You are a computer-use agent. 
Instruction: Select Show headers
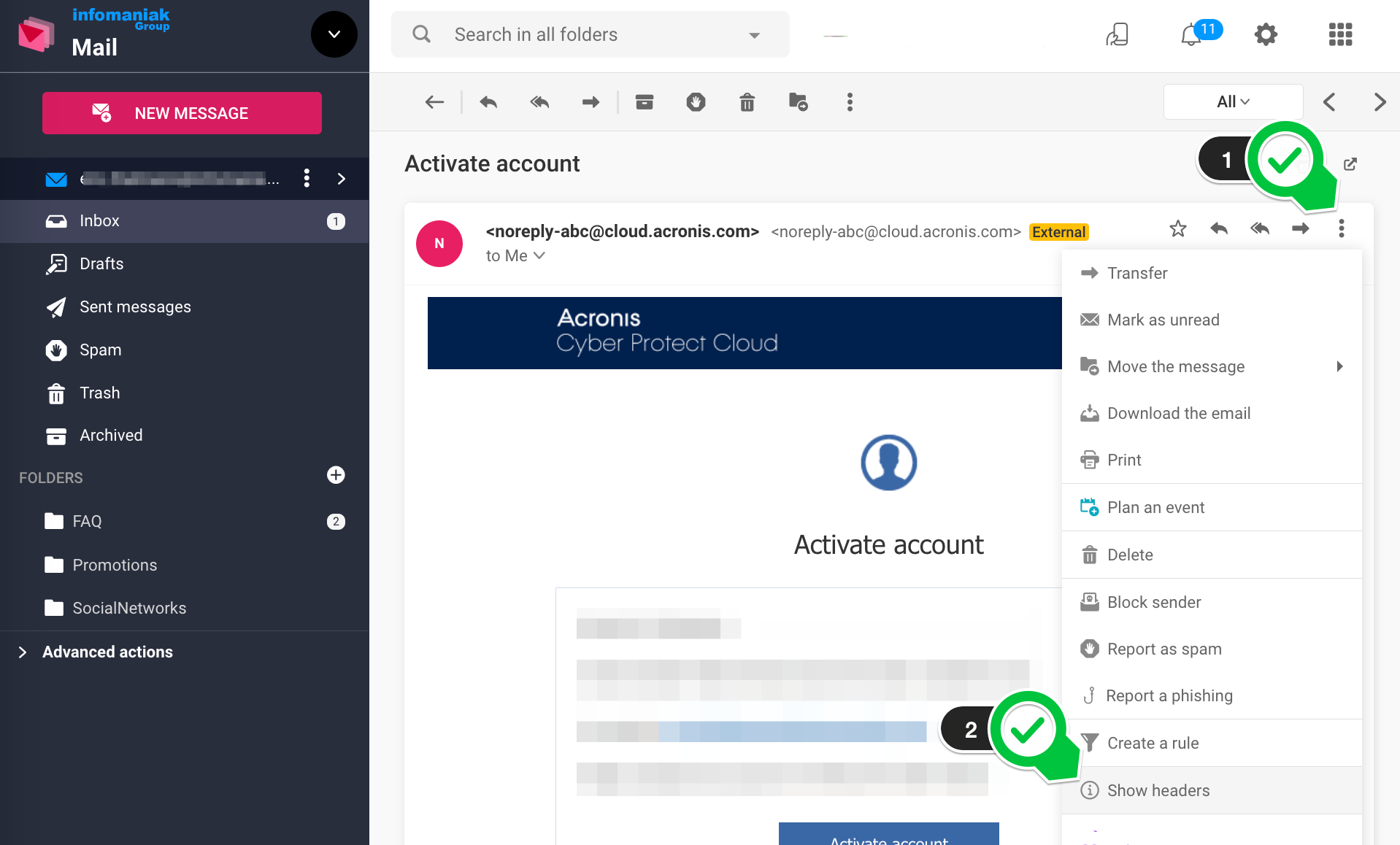(x=1212, y=790)
